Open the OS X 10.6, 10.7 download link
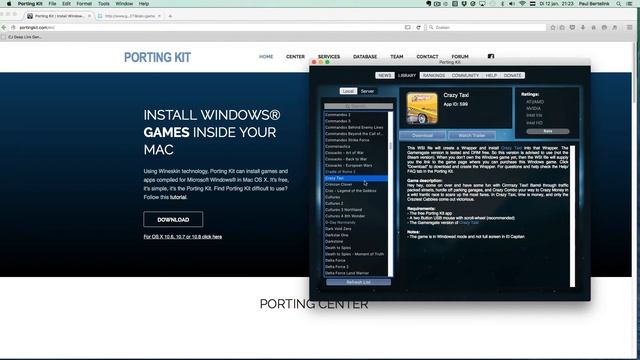 (183, 237)
